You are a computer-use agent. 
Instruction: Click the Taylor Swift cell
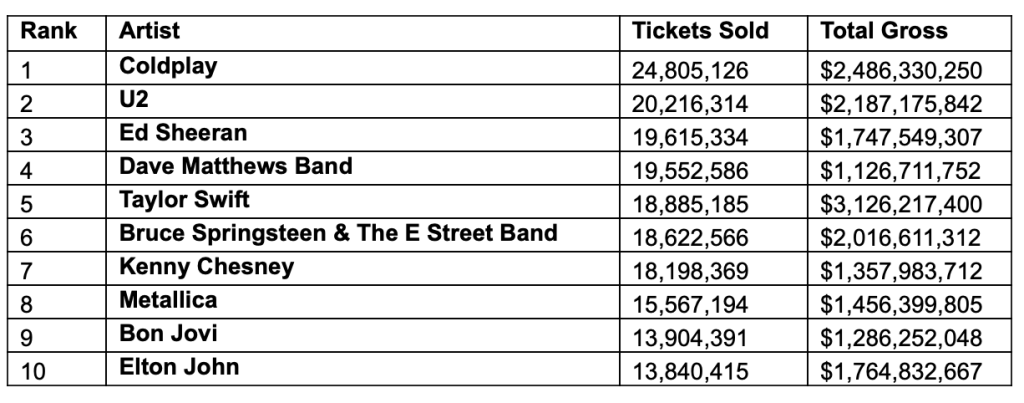(184, 199)
